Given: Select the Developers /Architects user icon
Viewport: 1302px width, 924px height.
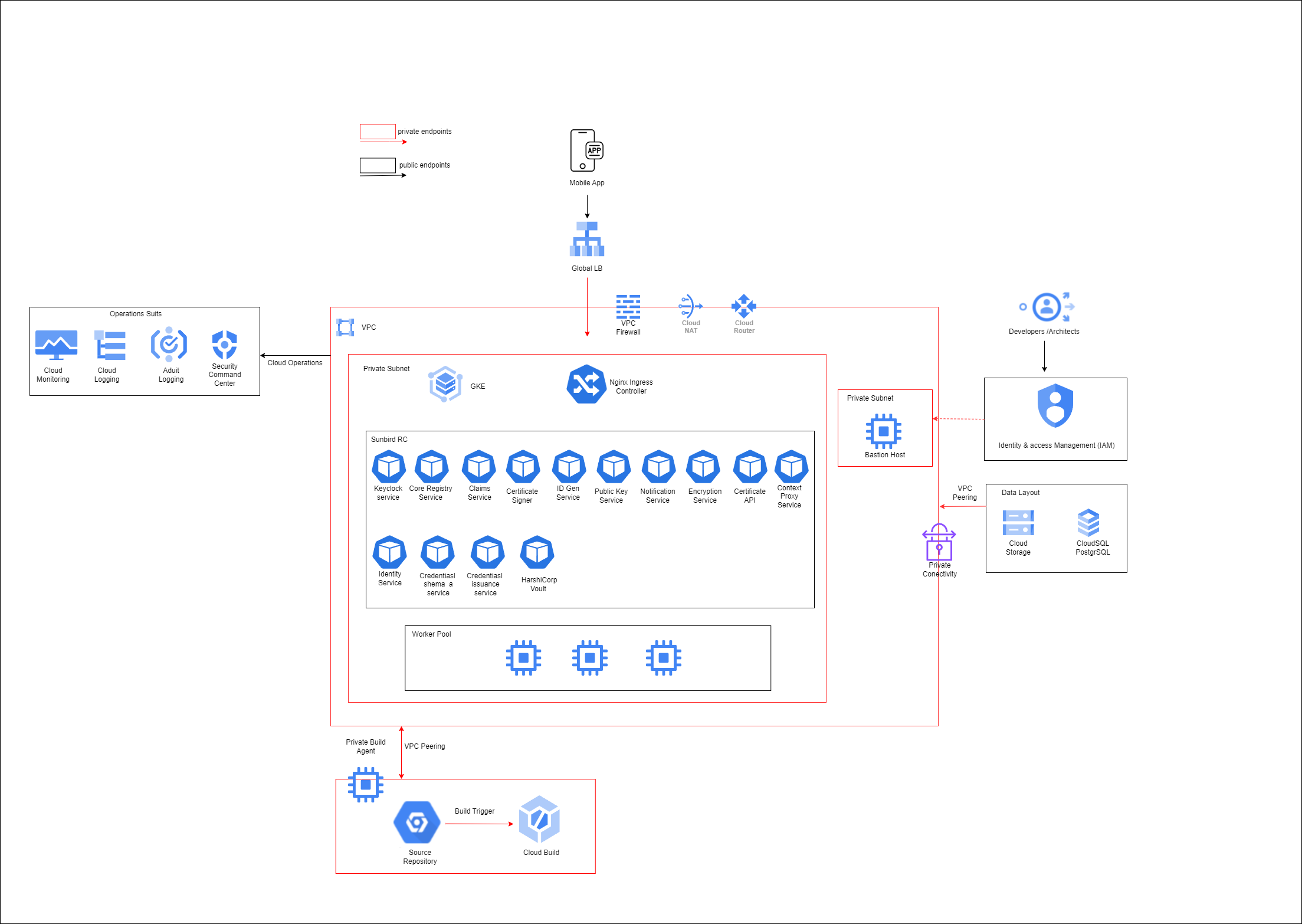Looking at the screenshot, I should pyautogui.click(x=1047, y=307).
